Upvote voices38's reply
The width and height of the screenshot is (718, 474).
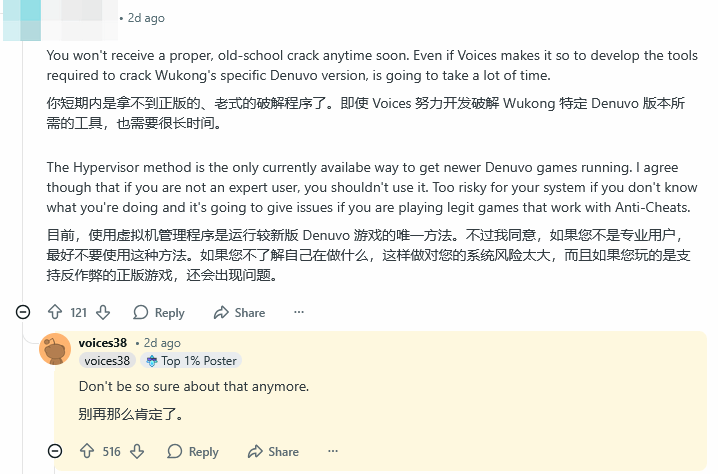coord(87,451)
